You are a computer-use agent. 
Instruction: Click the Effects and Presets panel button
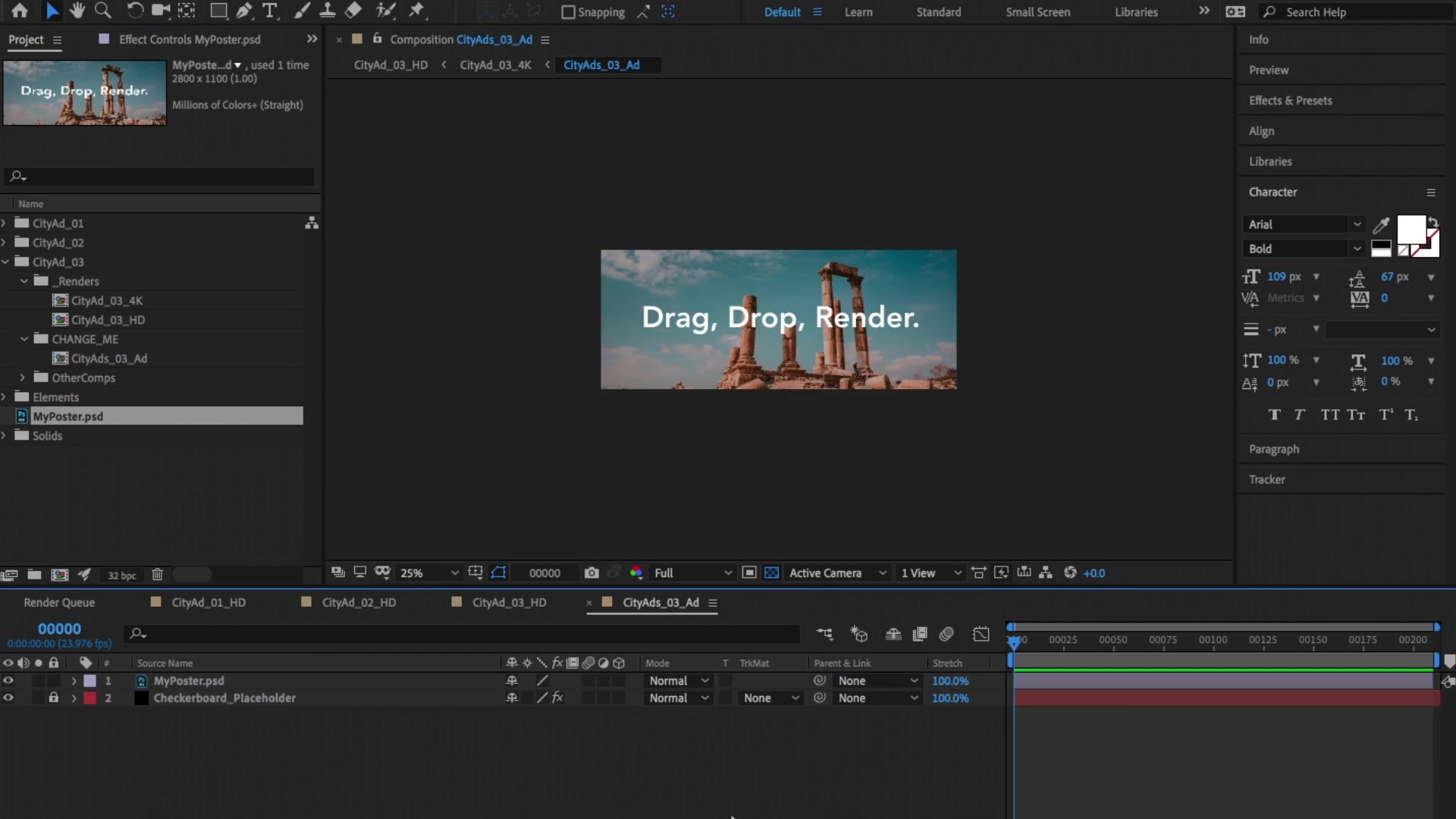coord(1290,99)
